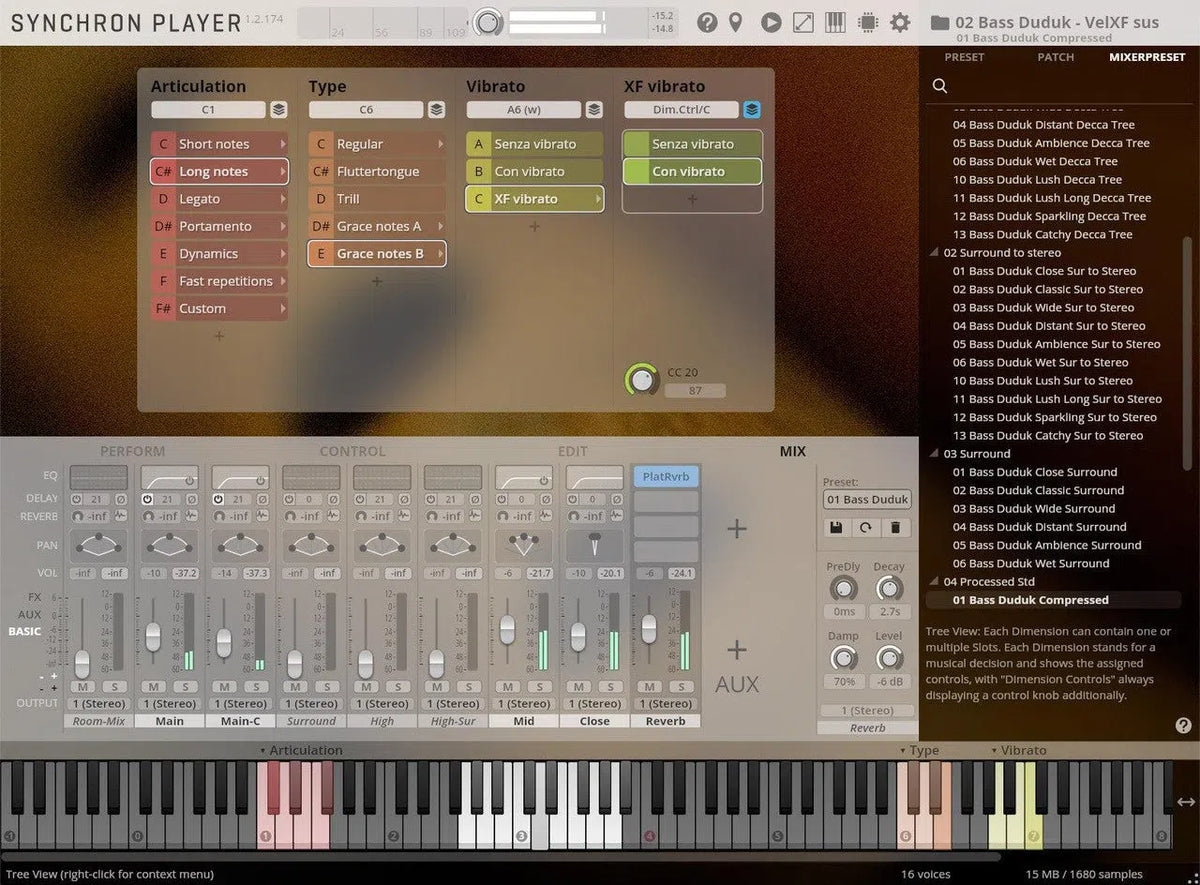Solo the Mid mixer channel
1200x885 pixels.
click(540, 686)
